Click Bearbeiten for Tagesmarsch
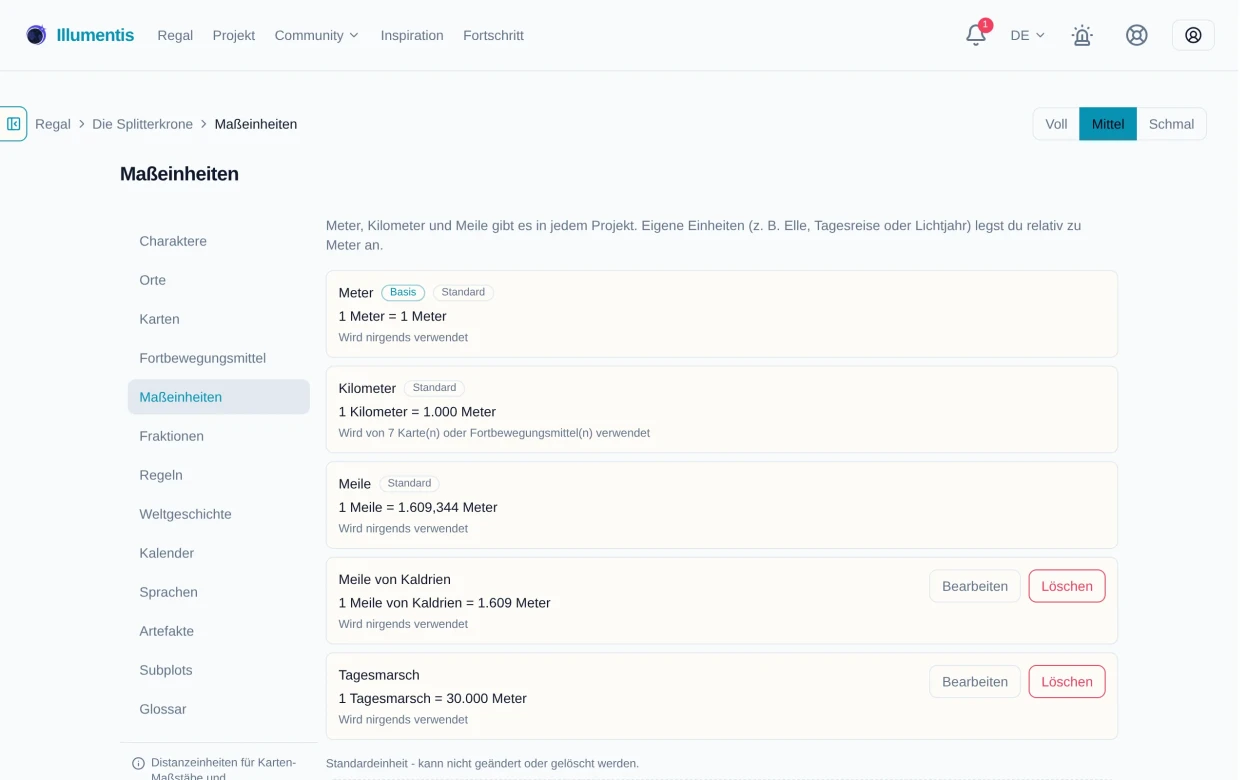 975,682
